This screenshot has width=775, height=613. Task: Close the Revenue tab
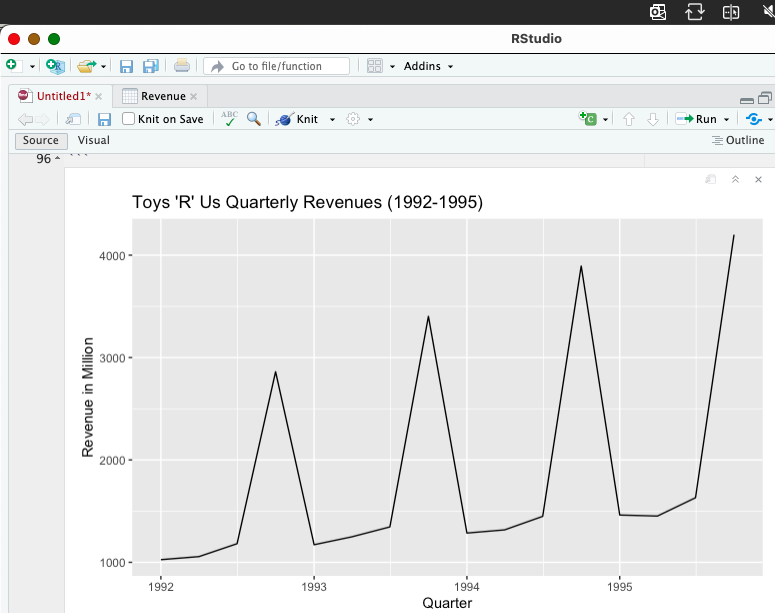194,96
